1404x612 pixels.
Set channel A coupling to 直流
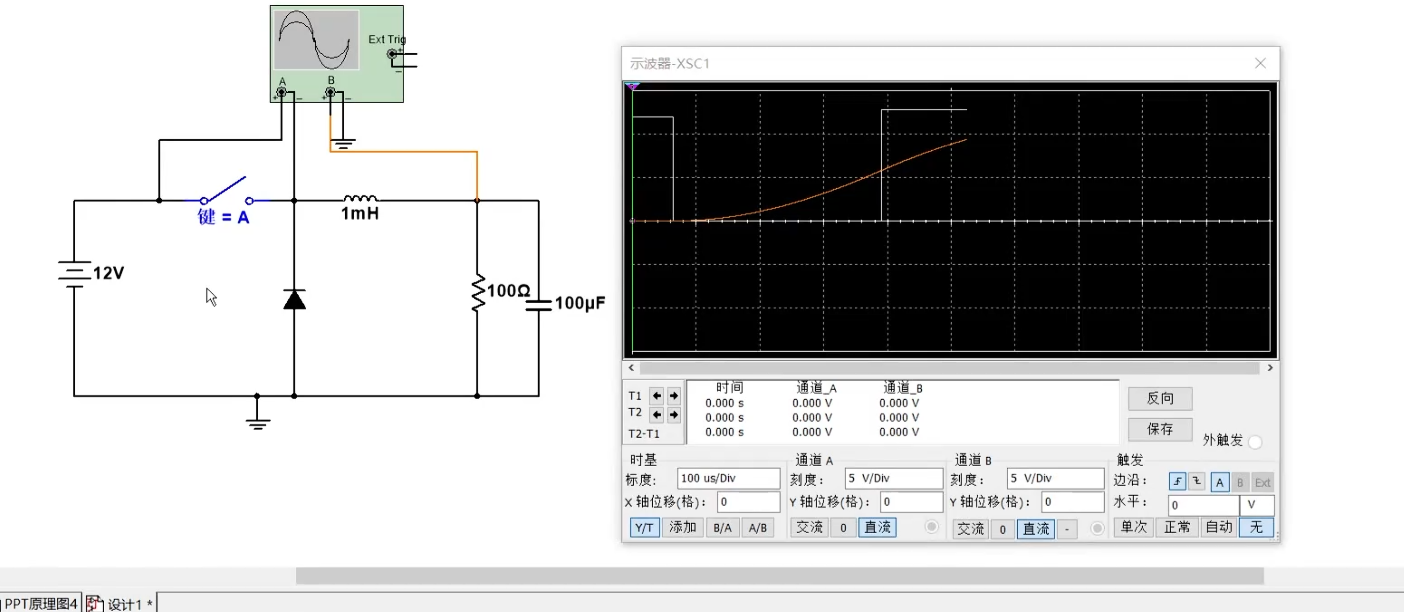tap(877, 527)
